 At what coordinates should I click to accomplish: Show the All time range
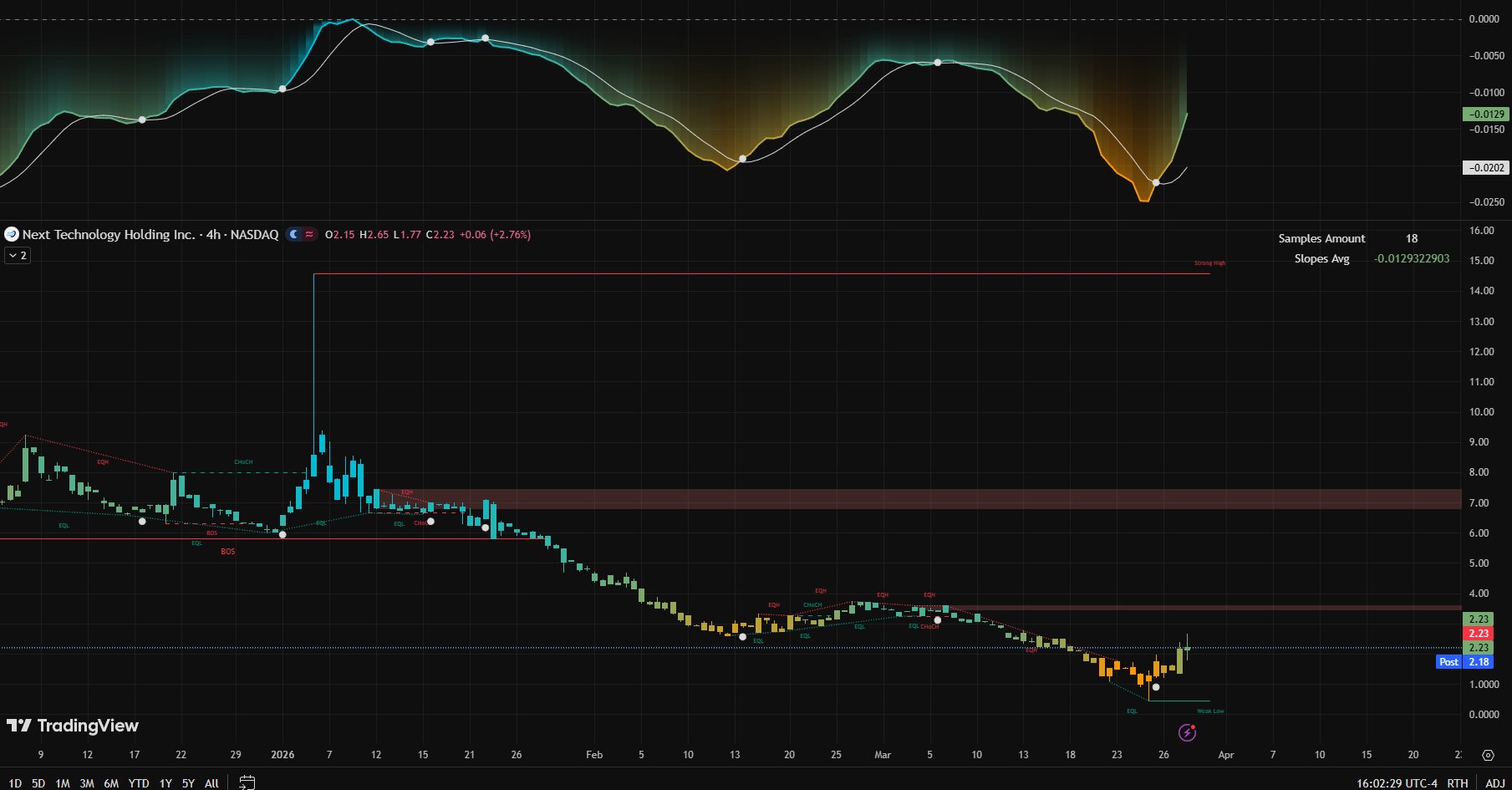point(211,783)
